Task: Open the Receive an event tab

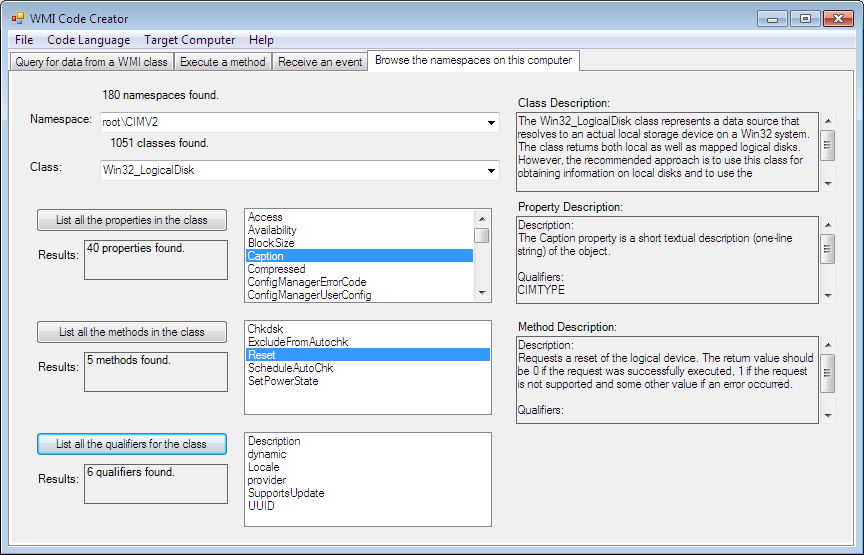Action: 320,62
